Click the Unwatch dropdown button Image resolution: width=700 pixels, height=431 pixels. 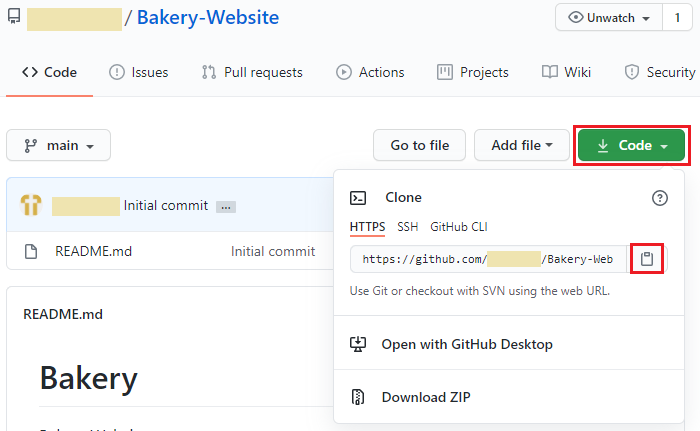[x=609, y=17]
